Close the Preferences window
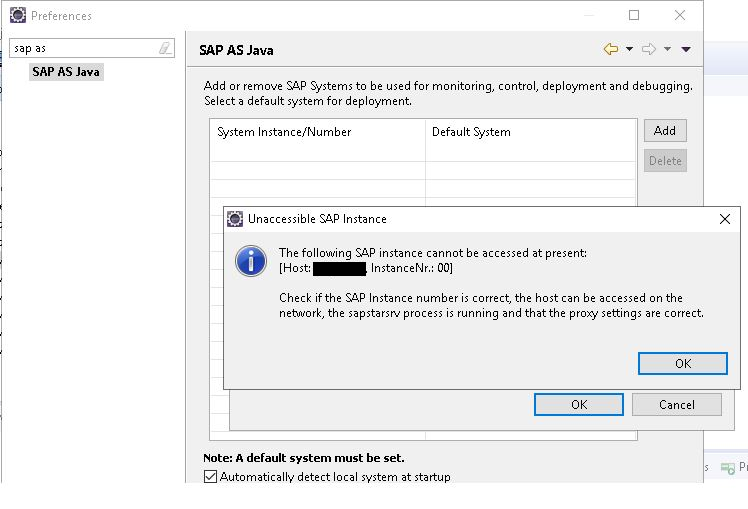This screenshot has width=748, height=509. 680,15
